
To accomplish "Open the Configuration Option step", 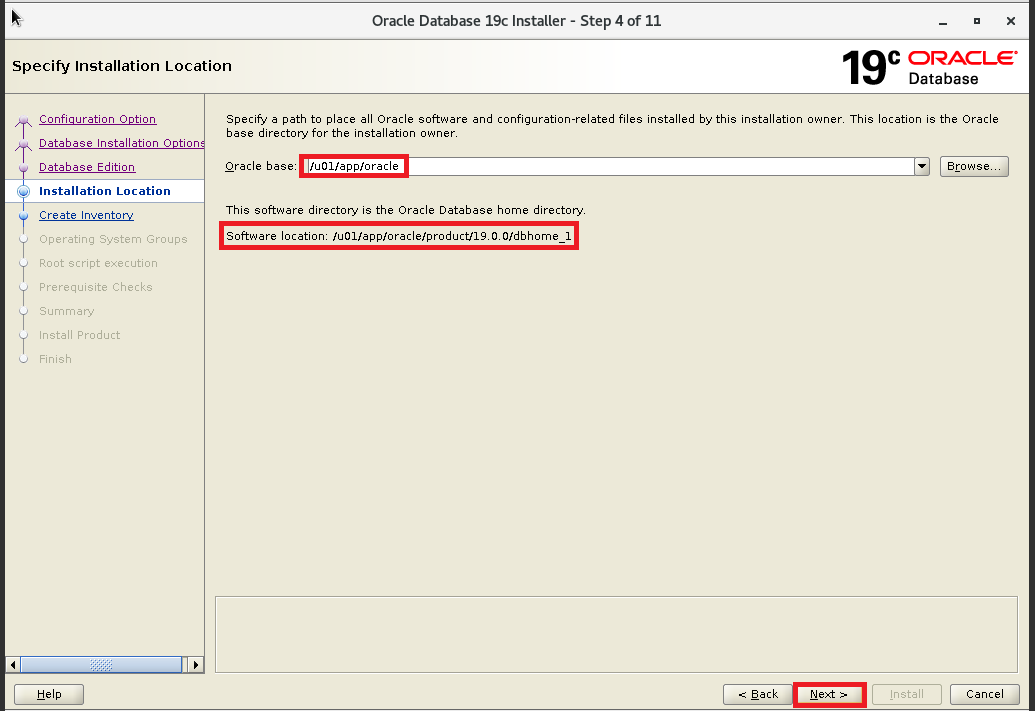I will [97, 119].
